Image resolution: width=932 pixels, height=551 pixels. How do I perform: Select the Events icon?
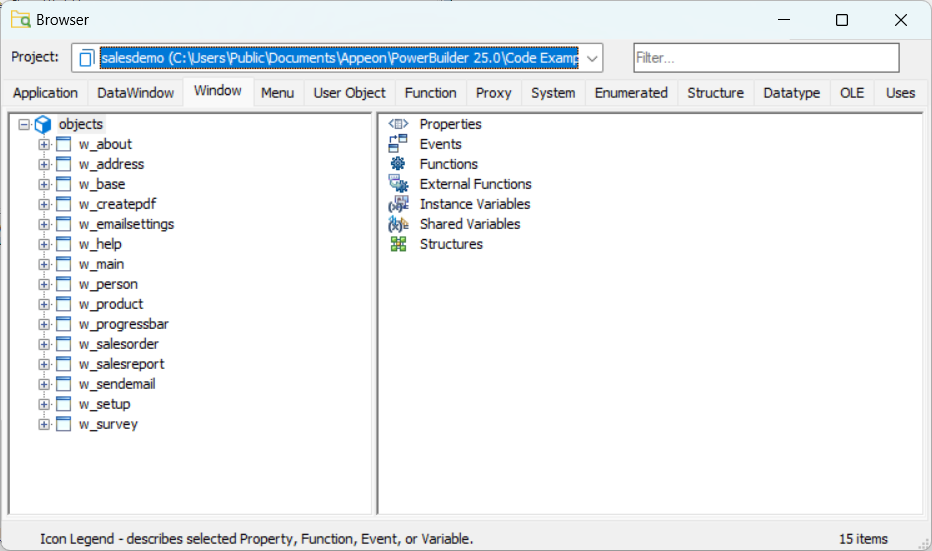pyautogui.click(x=398, y=144)
